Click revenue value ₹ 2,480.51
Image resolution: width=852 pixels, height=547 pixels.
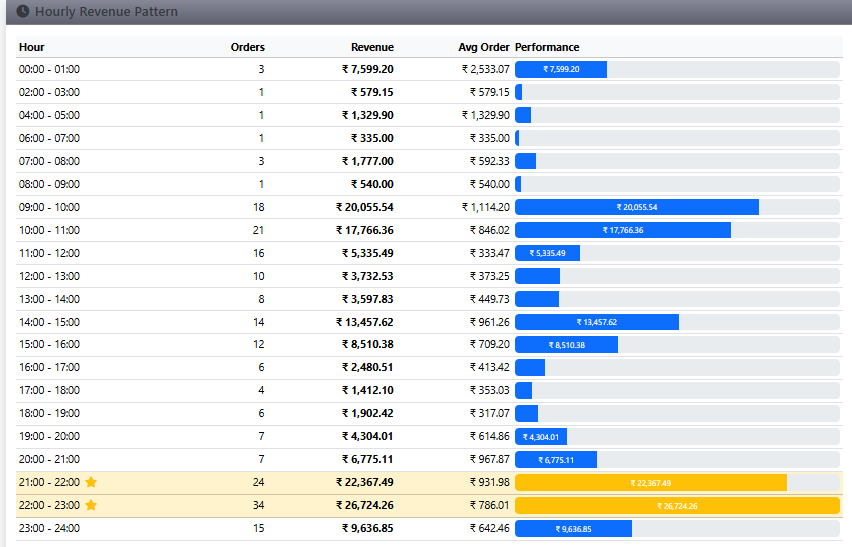368,367
